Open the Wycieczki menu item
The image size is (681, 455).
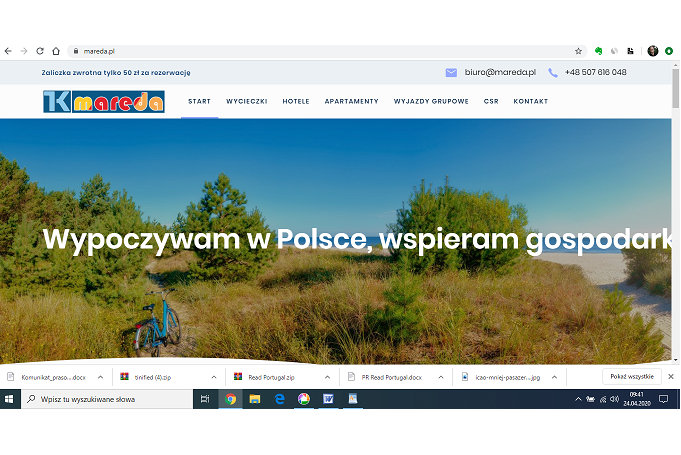point(246,102)
